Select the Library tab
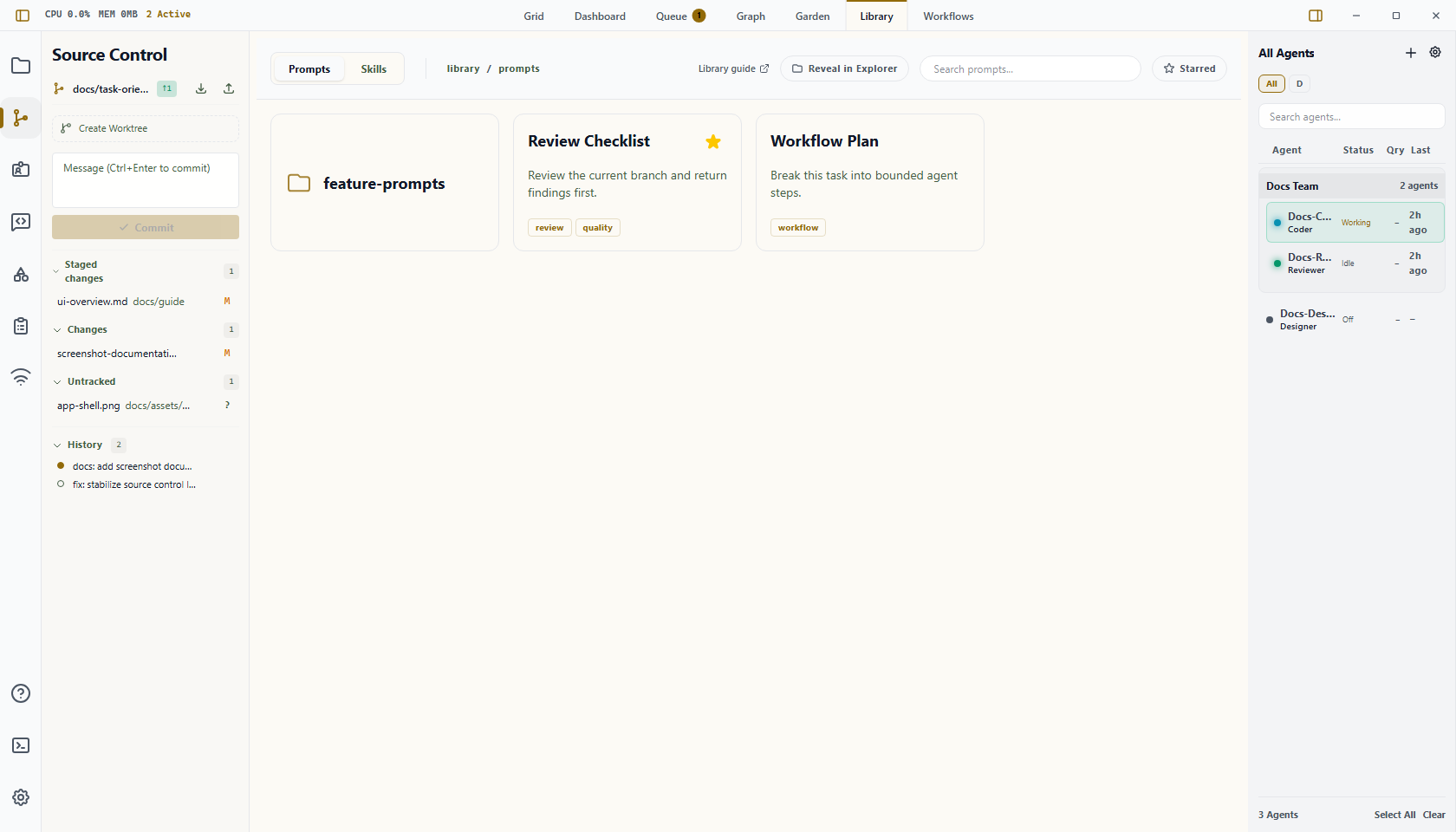The image size is (1456, 832). tap(876, 16)
